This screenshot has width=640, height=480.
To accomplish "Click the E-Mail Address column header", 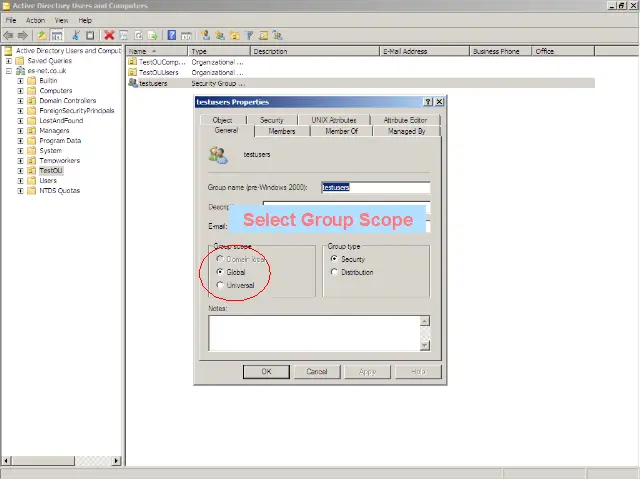I will tap(424, 51).
